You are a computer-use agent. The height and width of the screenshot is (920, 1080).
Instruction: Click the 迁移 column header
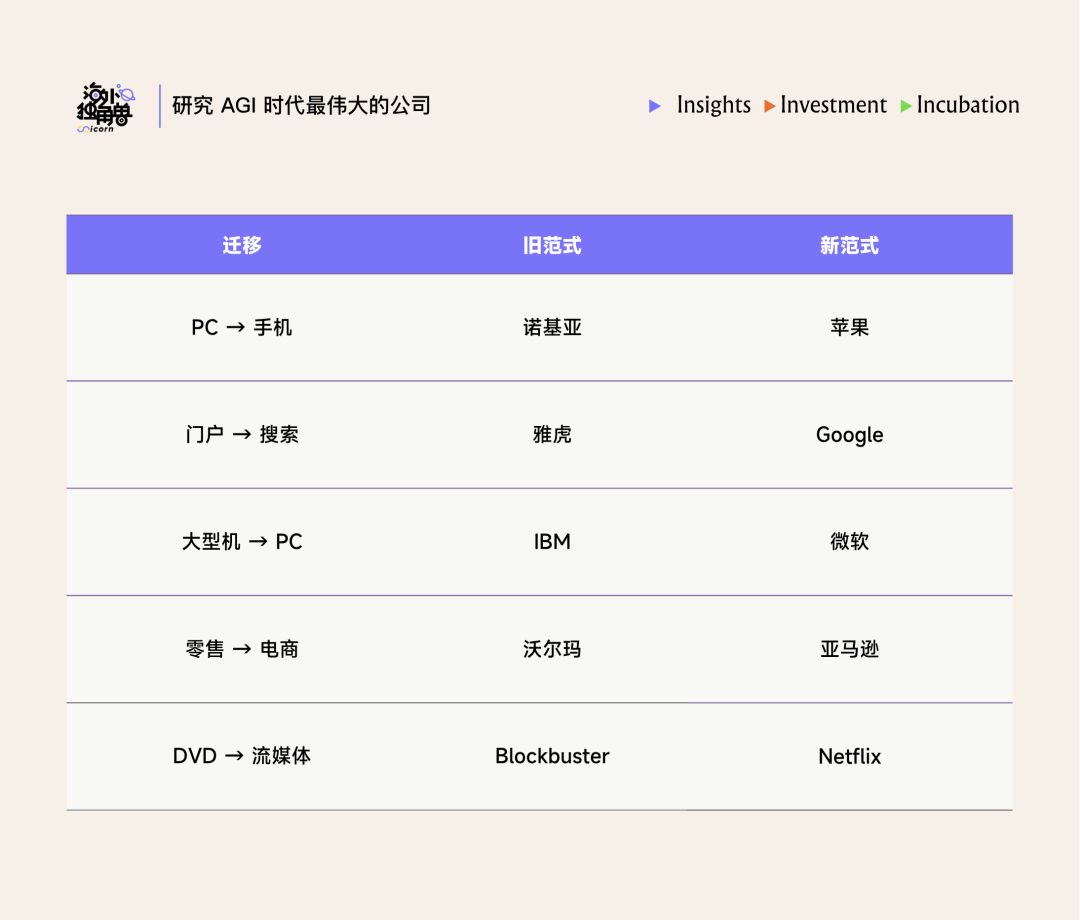[242, 245]
